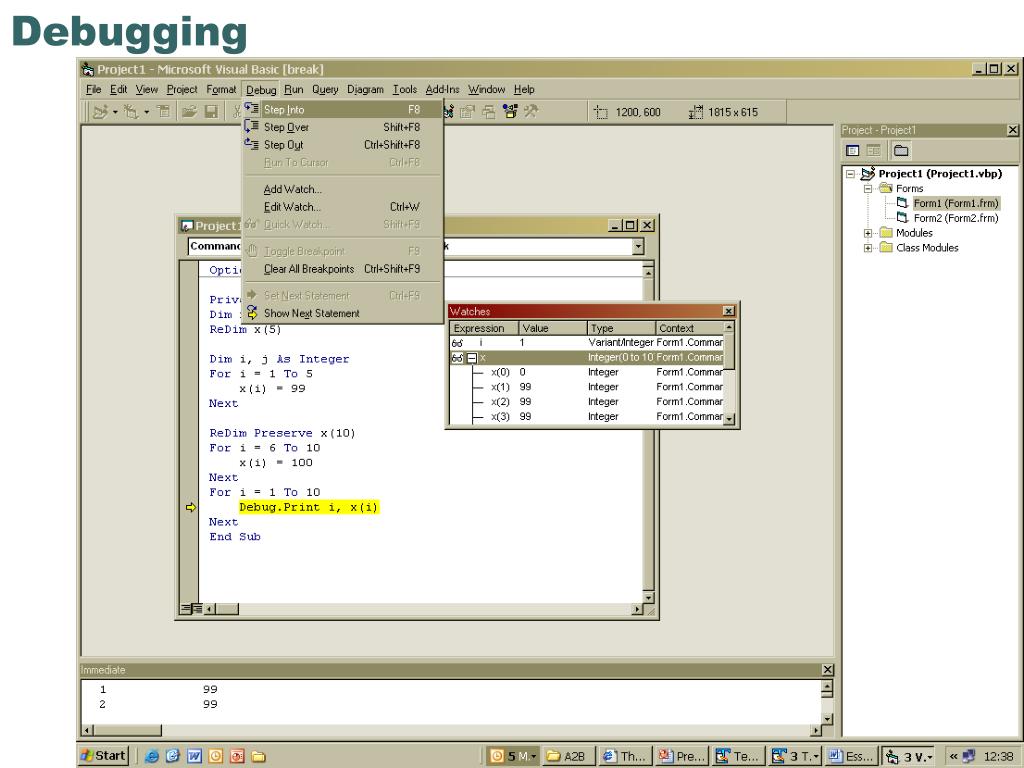Viewport: 1024px width, 768px height.
Task: Open the Project menu
Action: pos(182,89)
